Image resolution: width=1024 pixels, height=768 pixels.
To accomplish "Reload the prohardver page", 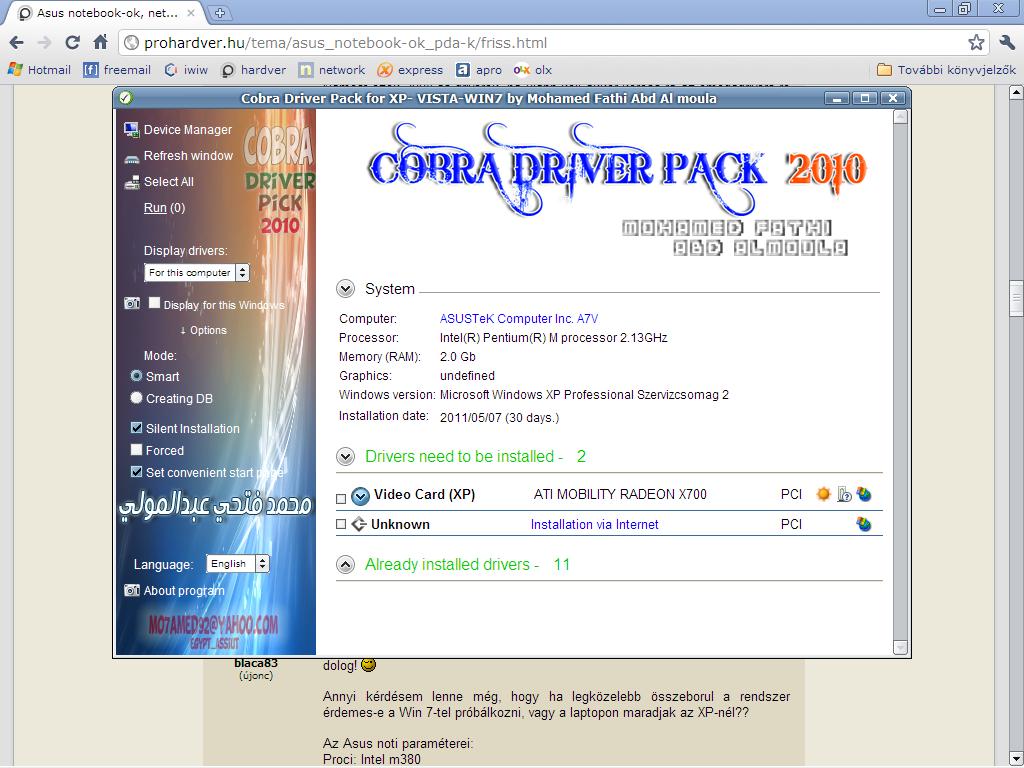I will pyautogui.click(x=72, y=43).
